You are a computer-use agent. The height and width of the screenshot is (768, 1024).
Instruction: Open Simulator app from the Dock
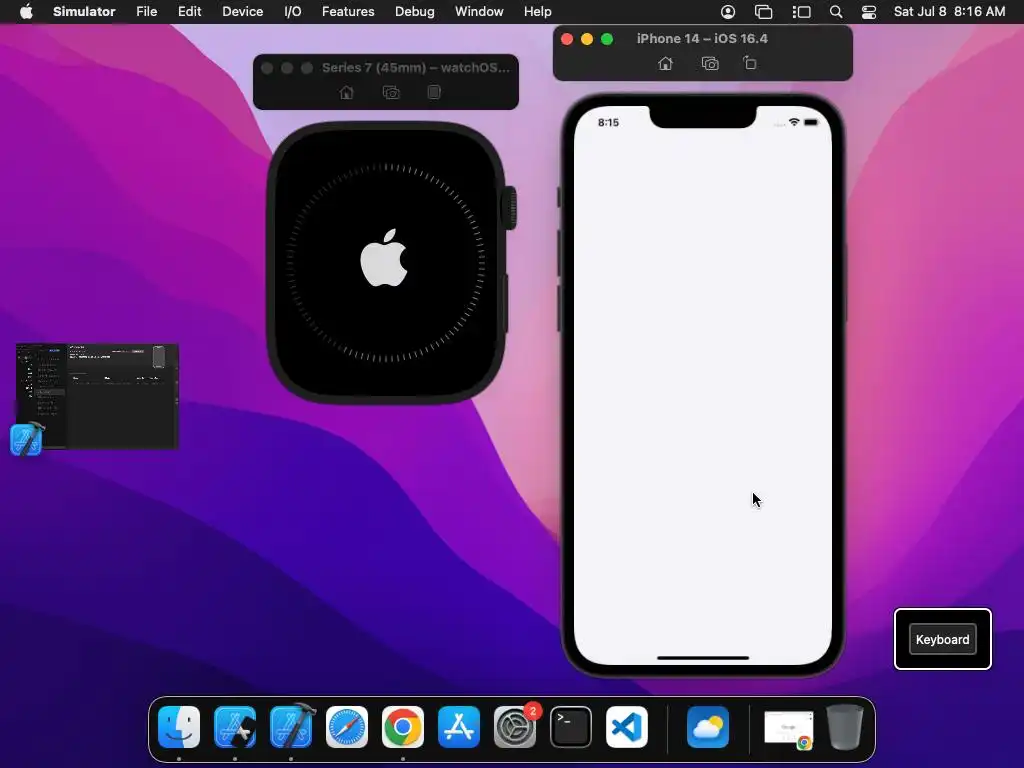(235, 727)
